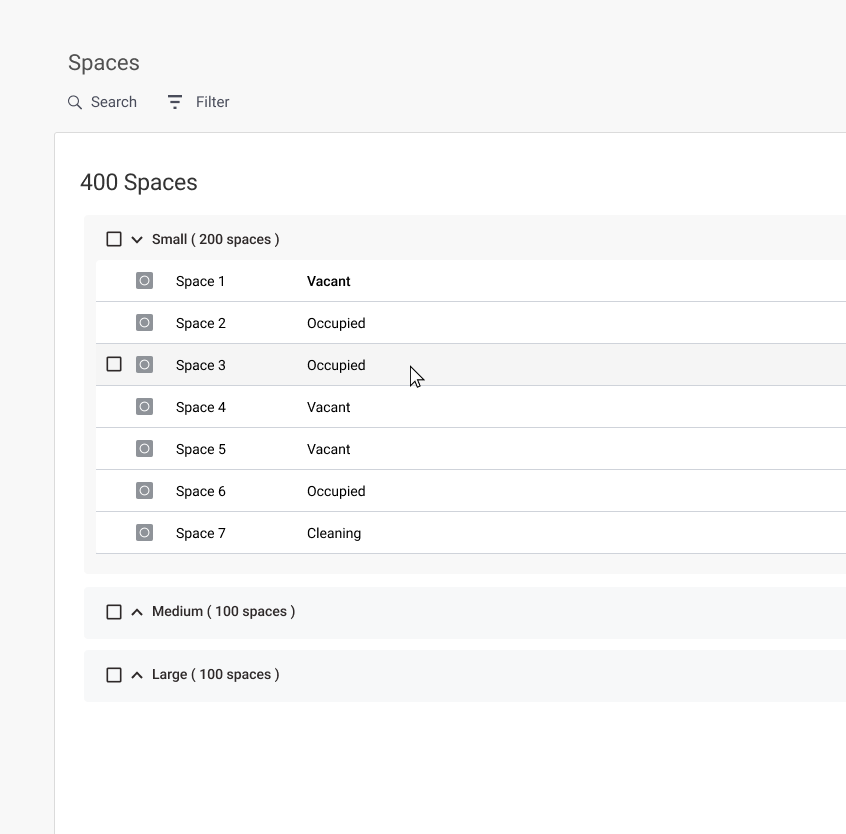Image resolution: width=846 pixels, height=834 pixels.
Task: Select all spaces in the Small group
Action: coord(114,239)
